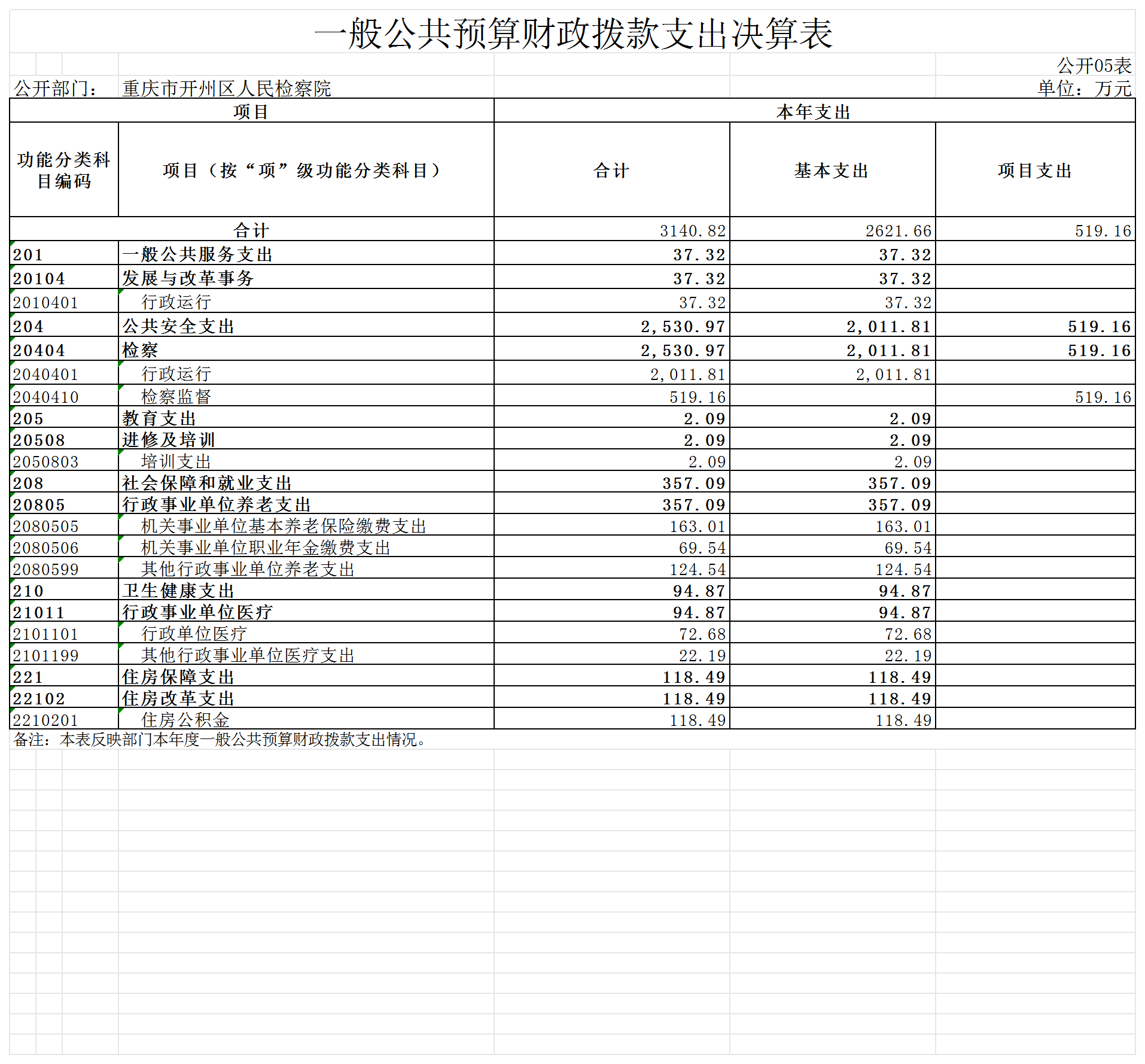The height and width of the screenshot is (1064, 1145).
Task: Click the 机关事业单位基本养老保险缴费支出 cell
Action: click(x=284, y=526)
